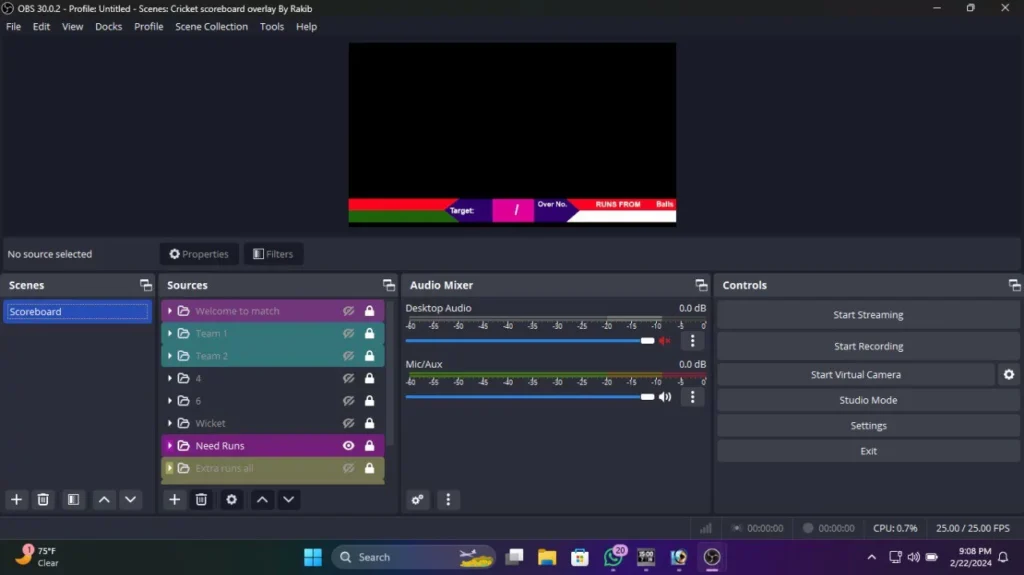Screen dimensions: 1024x575
Task: Unlock the Team 1 source group
Action: [370, 333]
